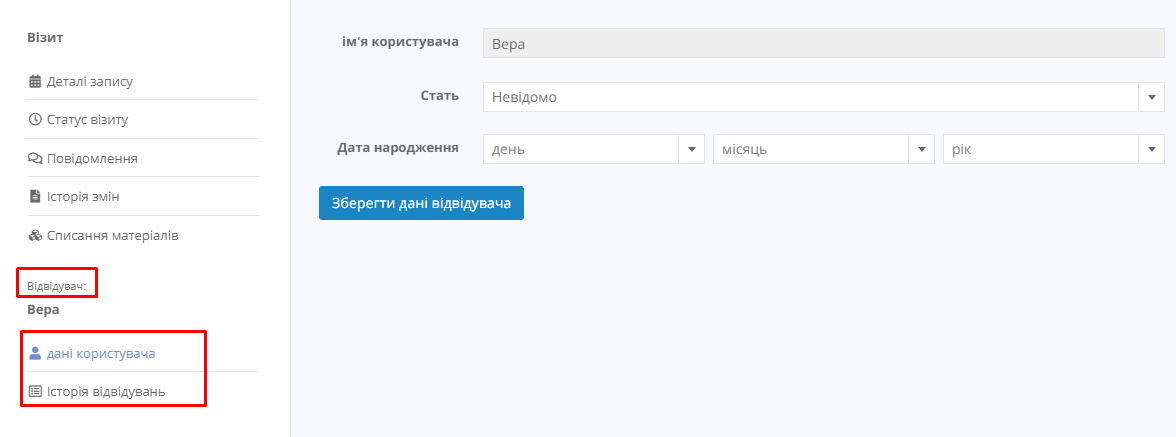Click the arrow of the день dropdown

point(691,149)
